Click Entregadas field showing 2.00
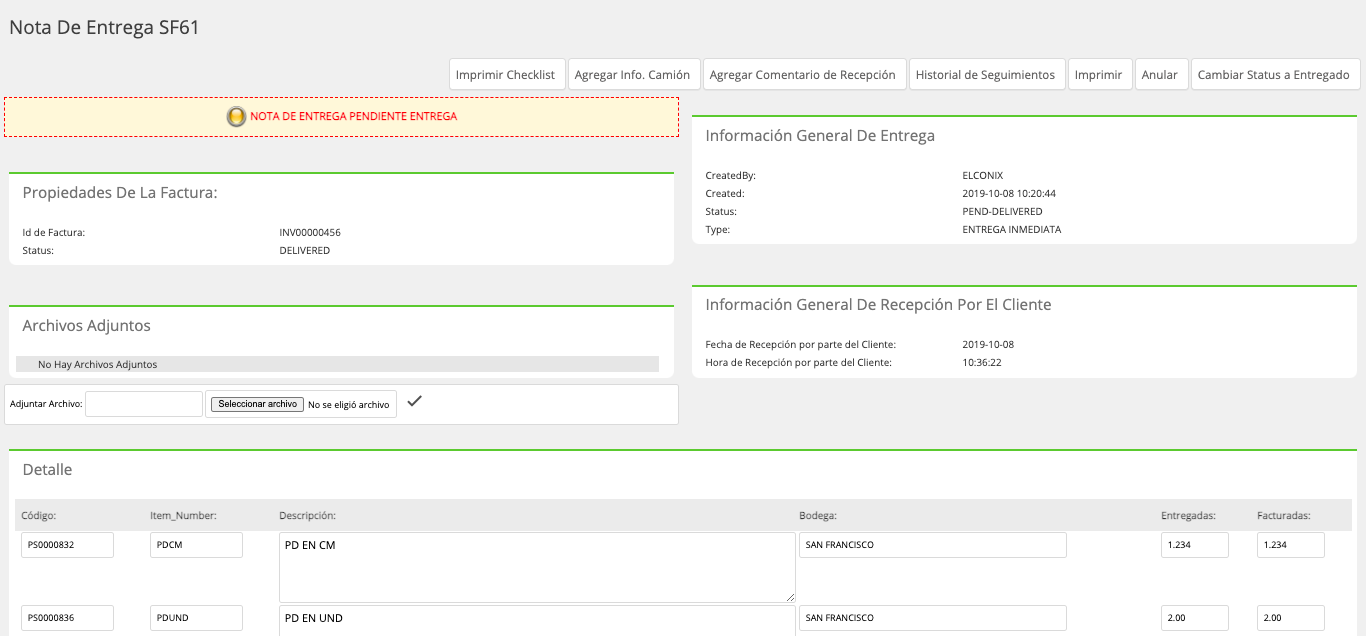Image resolution: width=1366 pixels, height=636 pixels. click(1195, 618)
